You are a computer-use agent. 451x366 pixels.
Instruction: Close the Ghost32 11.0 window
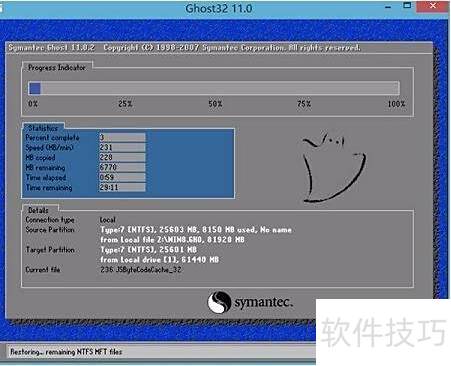[x=433, y=6]
